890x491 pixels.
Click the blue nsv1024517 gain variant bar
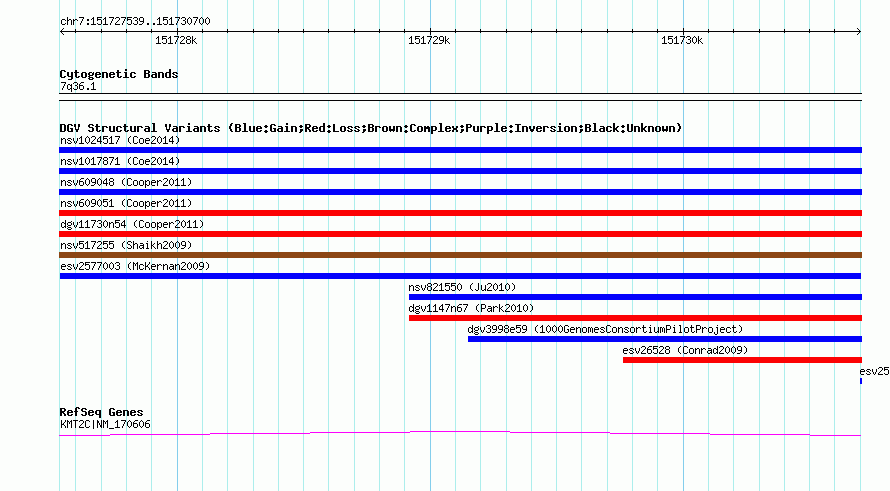pos(460,150)
